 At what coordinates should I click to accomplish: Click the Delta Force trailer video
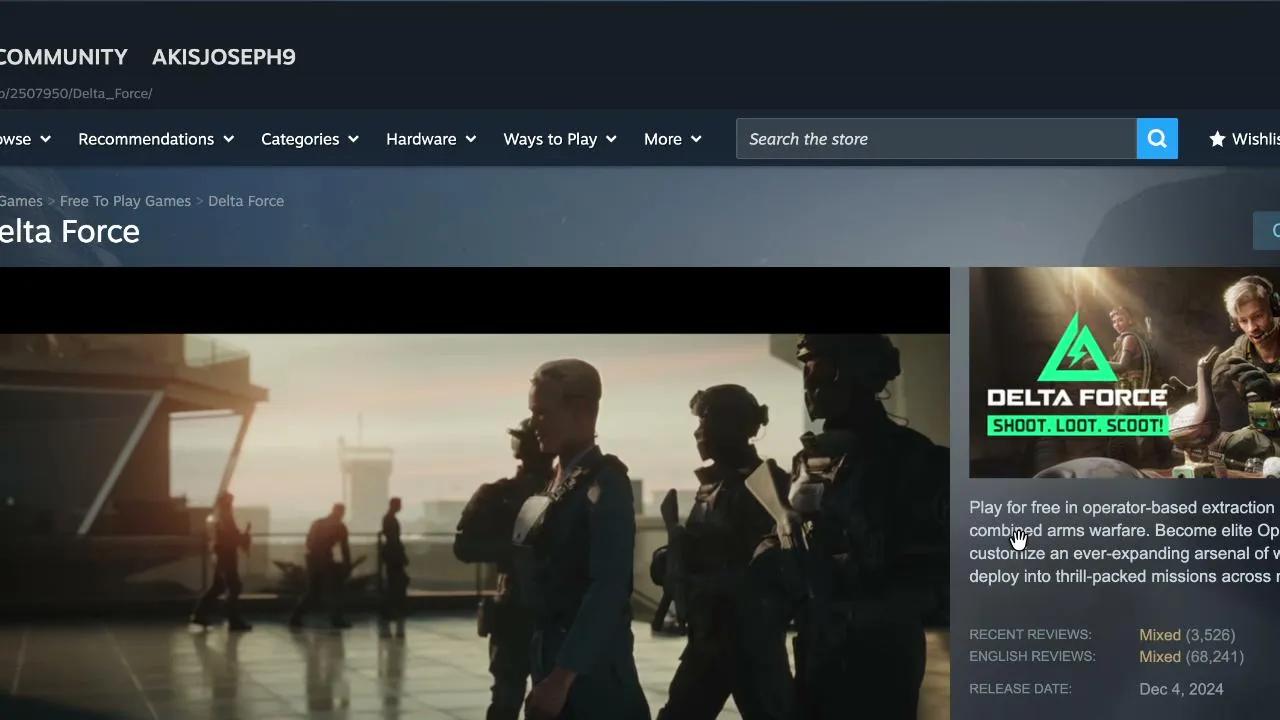click(475, 494)
